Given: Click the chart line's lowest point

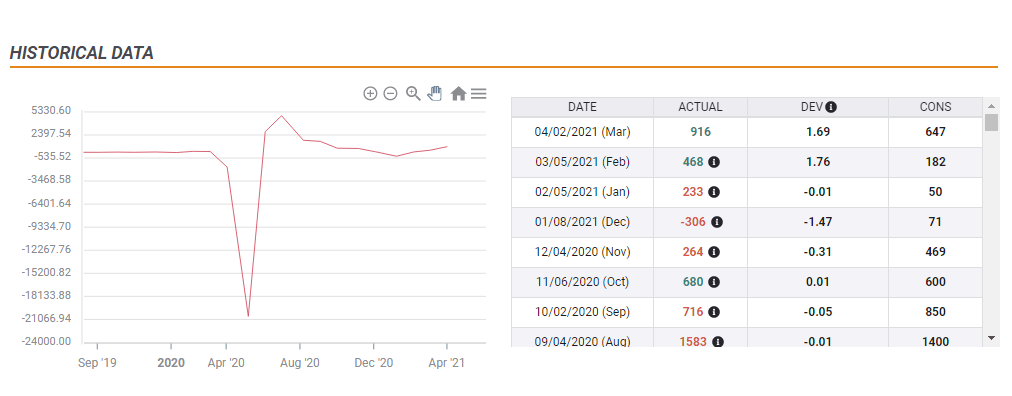Looking at the screenshot, I should coord(248,316).
